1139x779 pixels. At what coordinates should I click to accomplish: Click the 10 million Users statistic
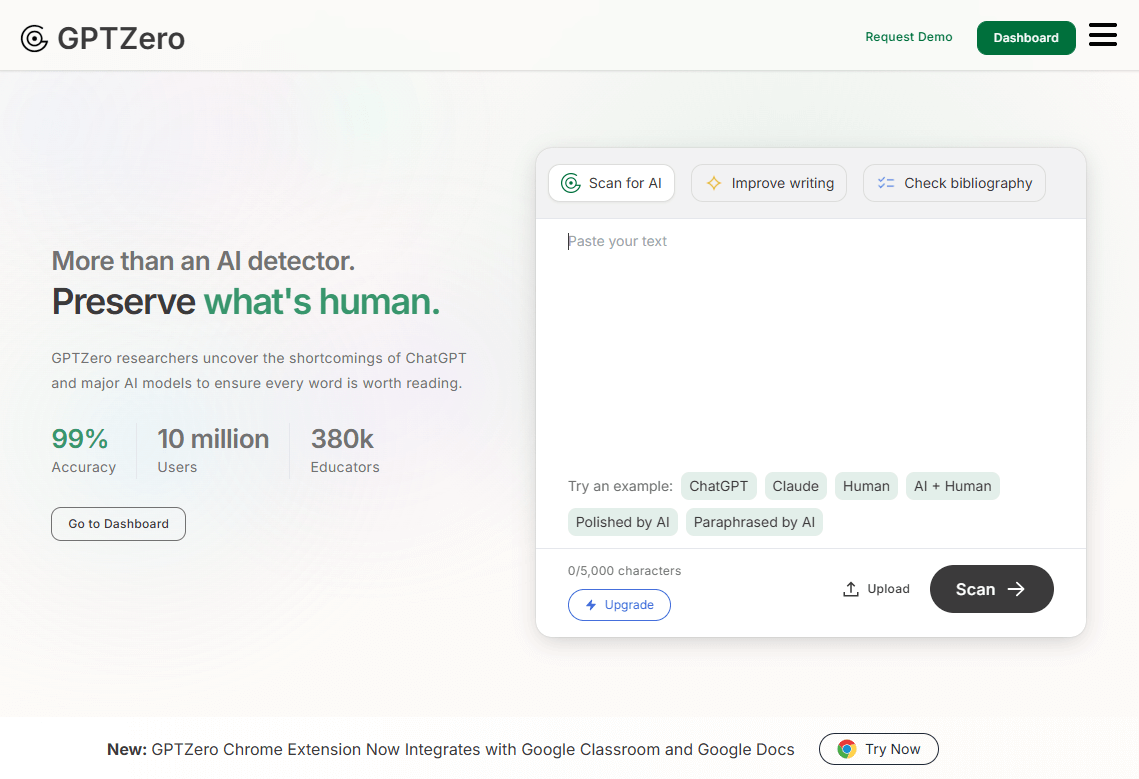click(x=213, y=451)
